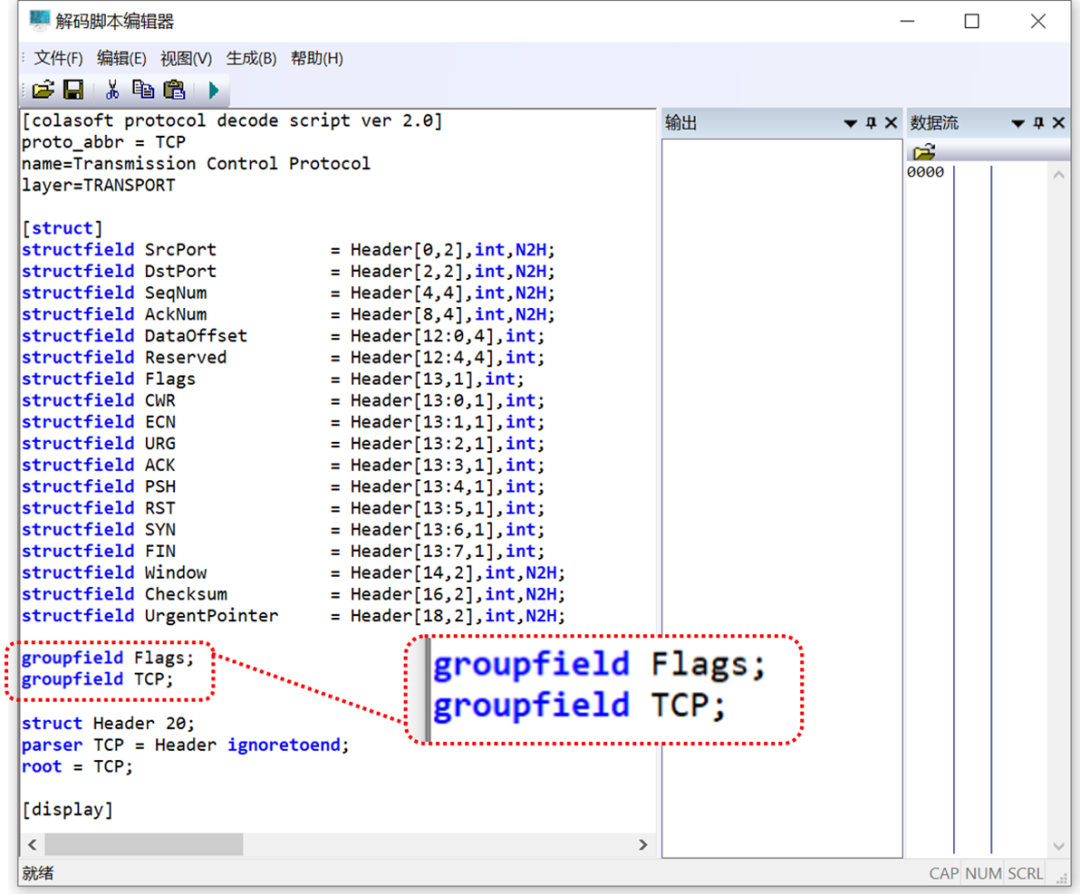
Task: Click the app icon in the title bar
Action: coord(39,21)
